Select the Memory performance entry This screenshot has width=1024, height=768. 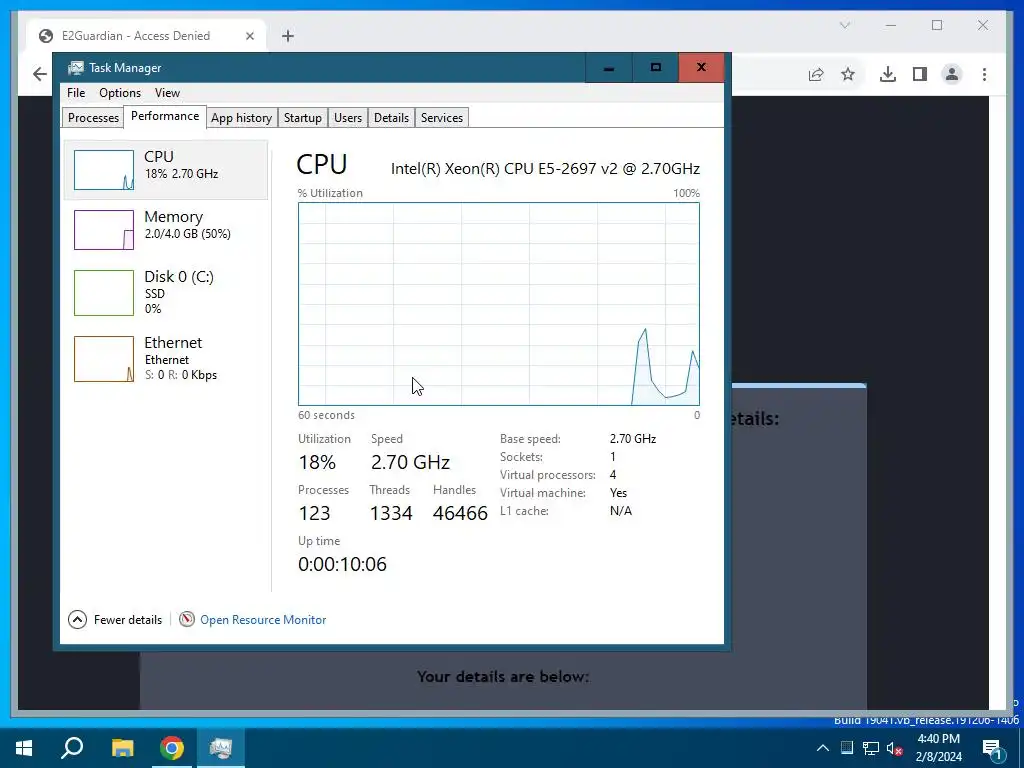point(166,229)
